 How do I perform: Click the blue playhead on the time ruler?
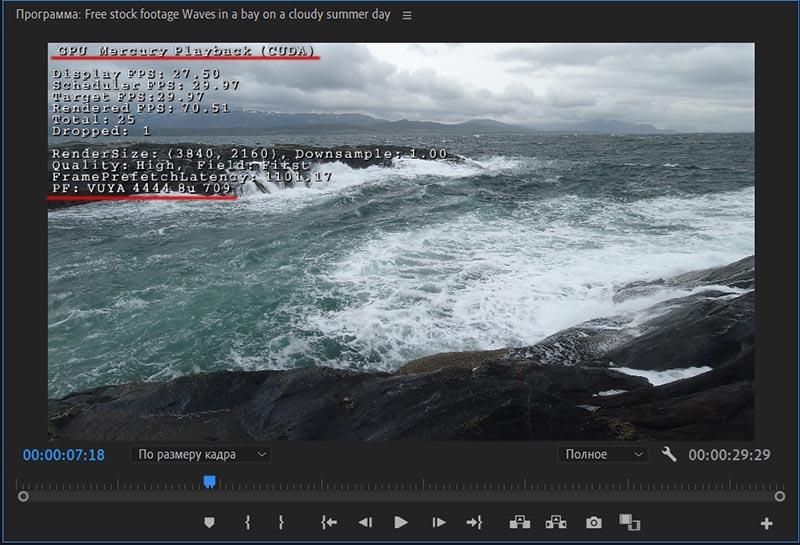tap(209, 482)
